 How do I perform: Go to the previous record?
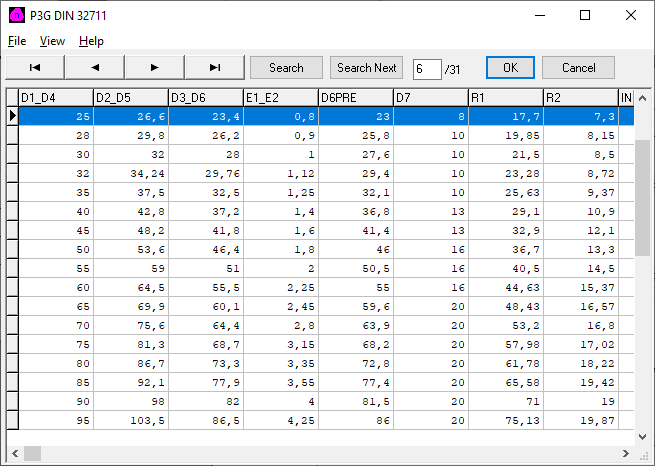pyautogui.click(x=95, y=68)
